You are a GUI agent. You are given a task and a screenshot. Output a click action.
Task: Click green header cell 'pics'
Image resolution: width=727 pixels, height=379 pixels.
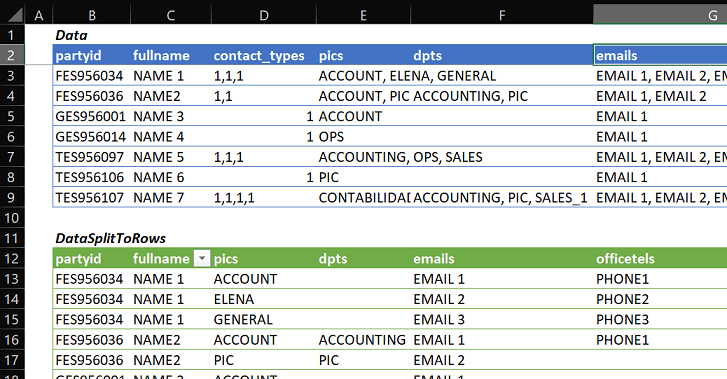pos(264,258)
